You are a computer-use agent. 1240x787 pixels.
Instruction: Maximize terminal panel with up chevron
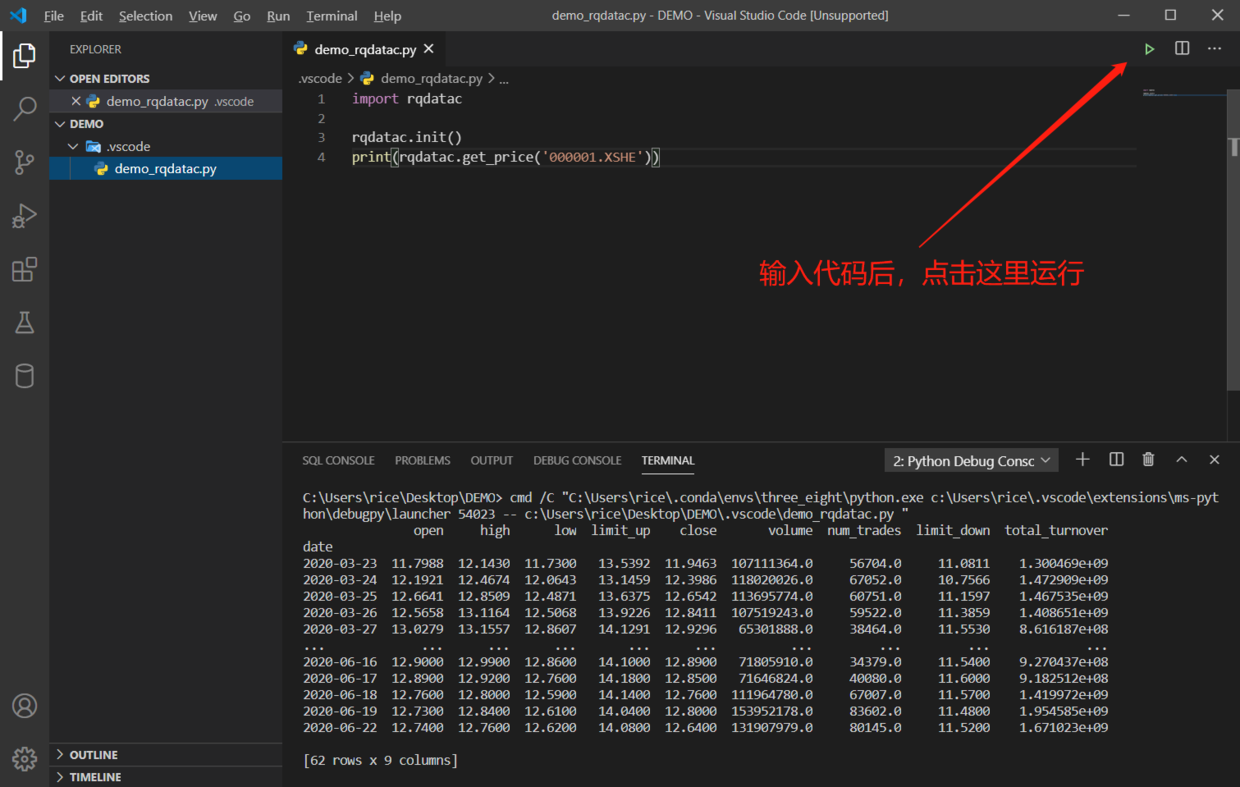coord(1181,460)
